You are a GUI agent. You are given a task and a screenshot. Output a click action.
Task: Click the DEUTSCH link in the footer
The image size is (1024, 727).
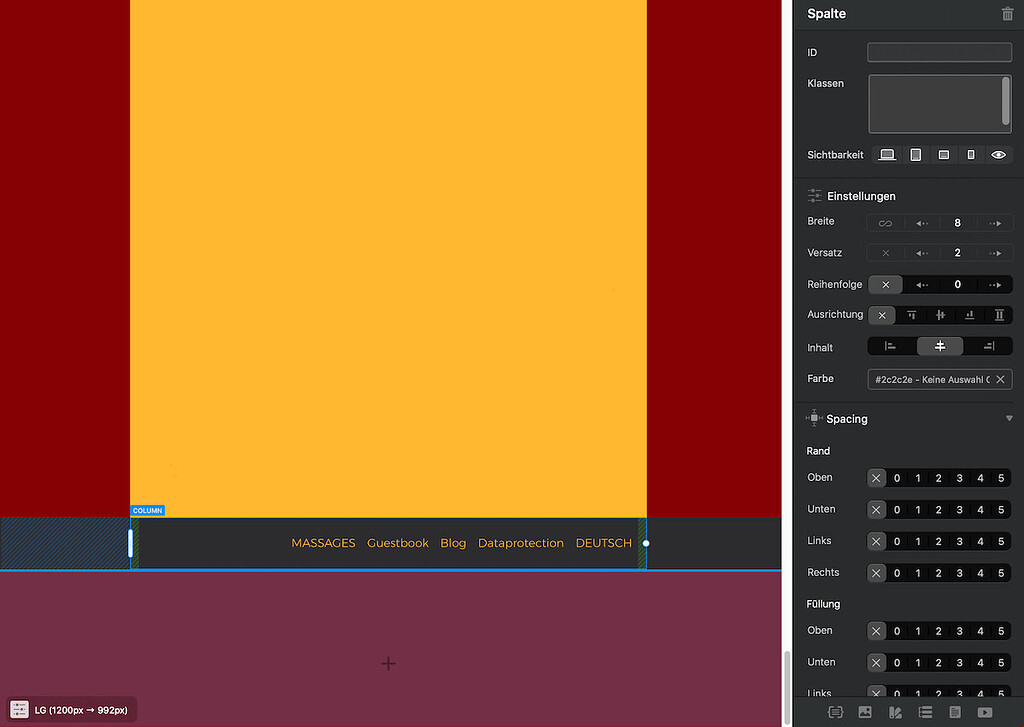point(603,542)
